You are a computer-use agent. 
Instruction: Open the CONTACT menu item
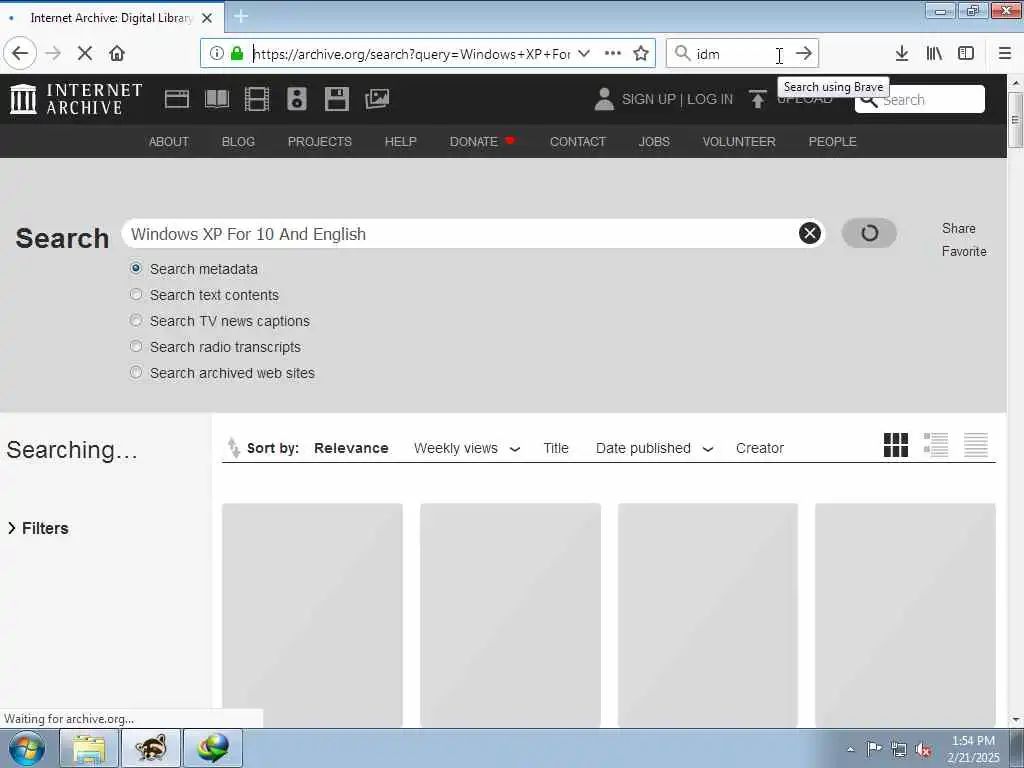coord(578,142)
